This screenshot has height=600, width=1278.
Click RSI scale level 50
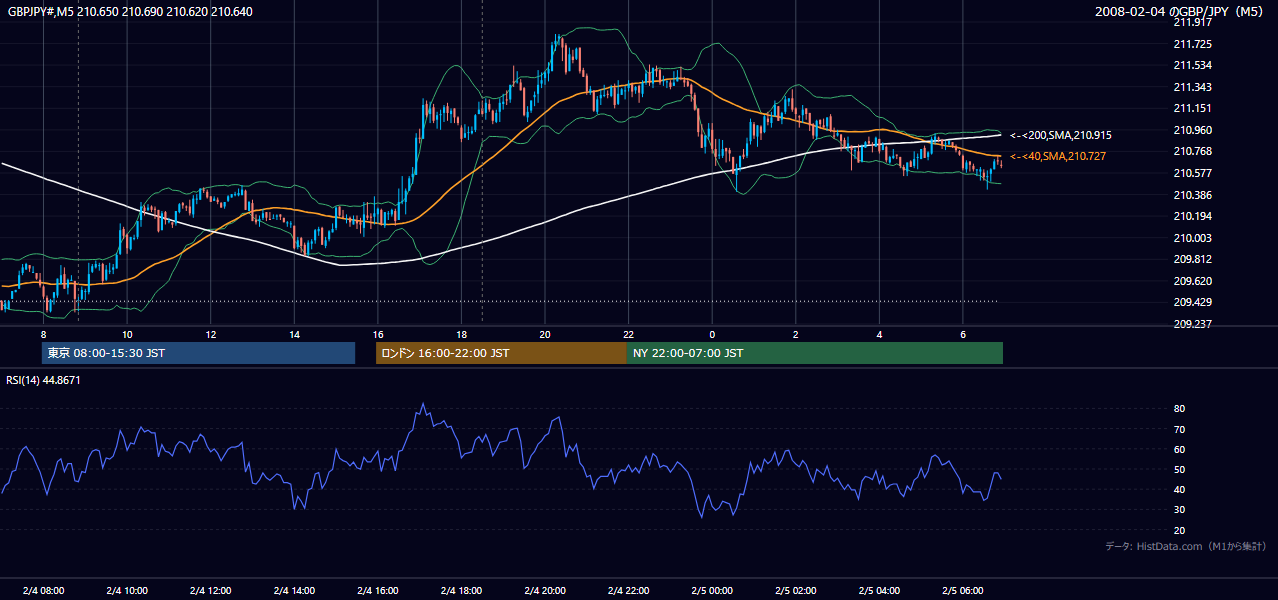tap(1179, 469)
